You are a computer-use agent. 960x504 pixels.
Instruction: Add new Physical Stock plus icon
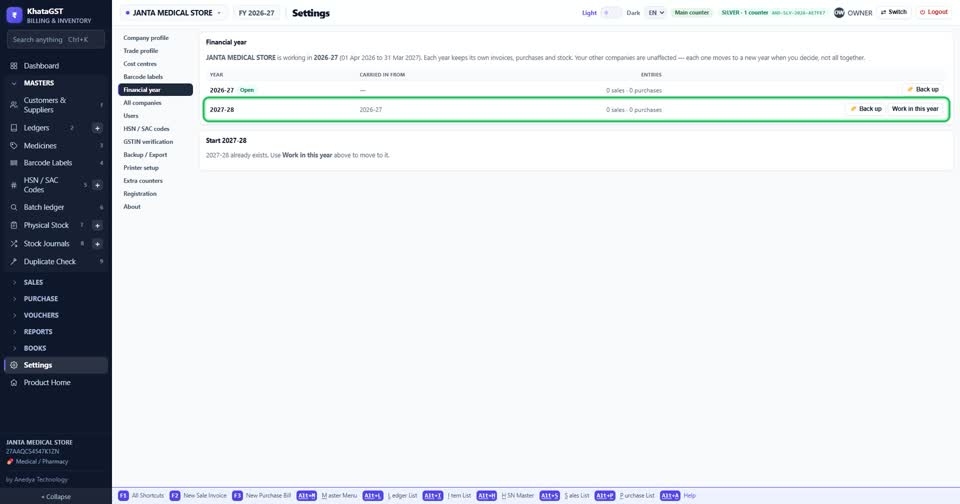[97, 225]
